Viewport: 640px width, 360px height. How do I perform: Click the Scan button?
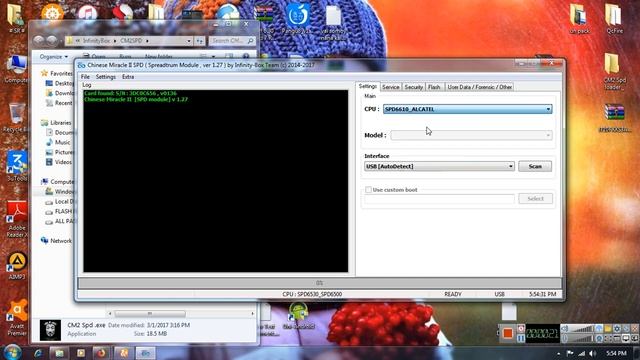(535, 167)
